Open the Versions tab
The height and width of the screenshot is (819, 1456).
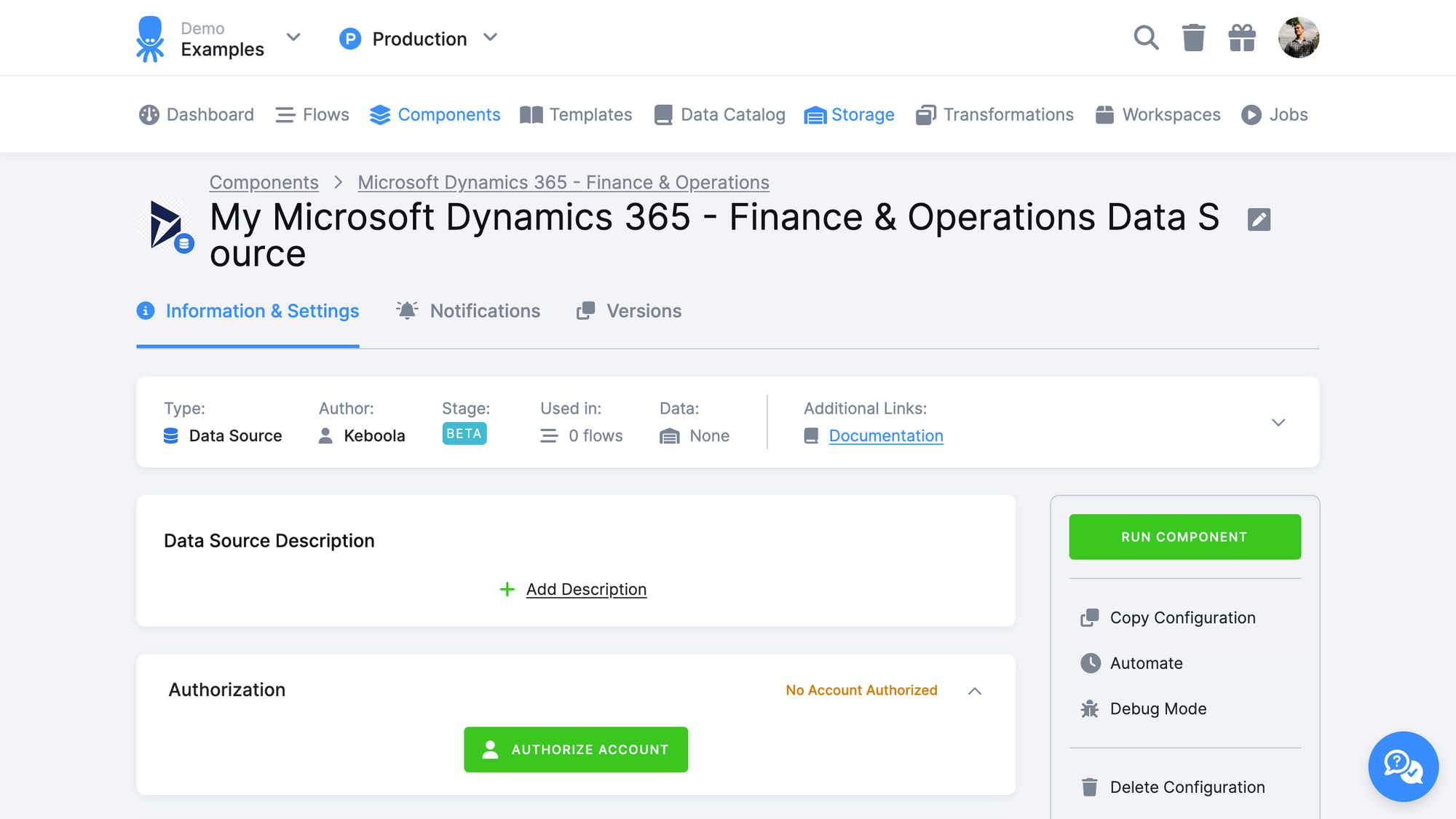point(644,311)
